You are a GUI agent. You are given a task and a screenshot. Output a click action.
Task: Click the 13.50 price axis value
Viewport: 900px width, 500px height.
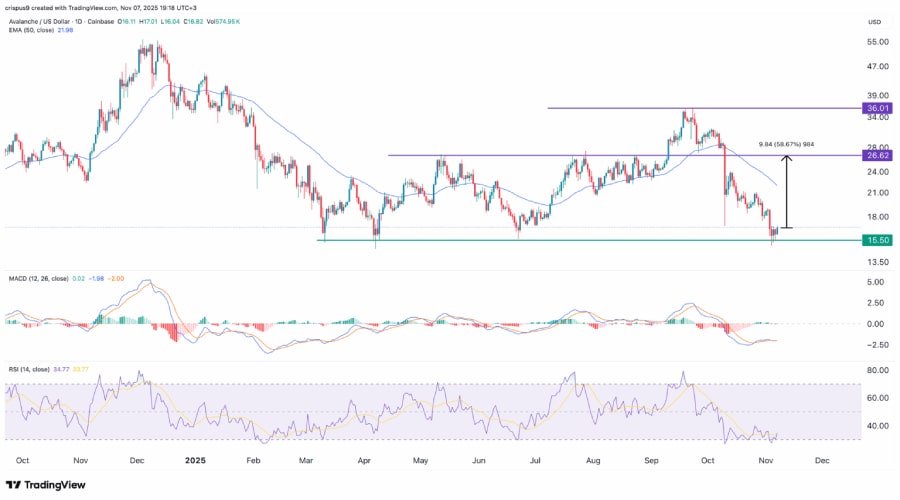[878, 262]
